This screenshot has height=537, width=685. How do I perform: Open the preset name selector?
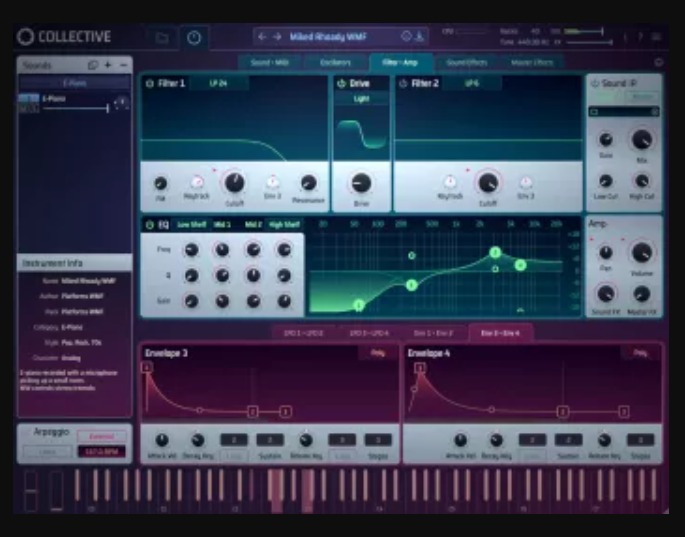click(328, 37)
